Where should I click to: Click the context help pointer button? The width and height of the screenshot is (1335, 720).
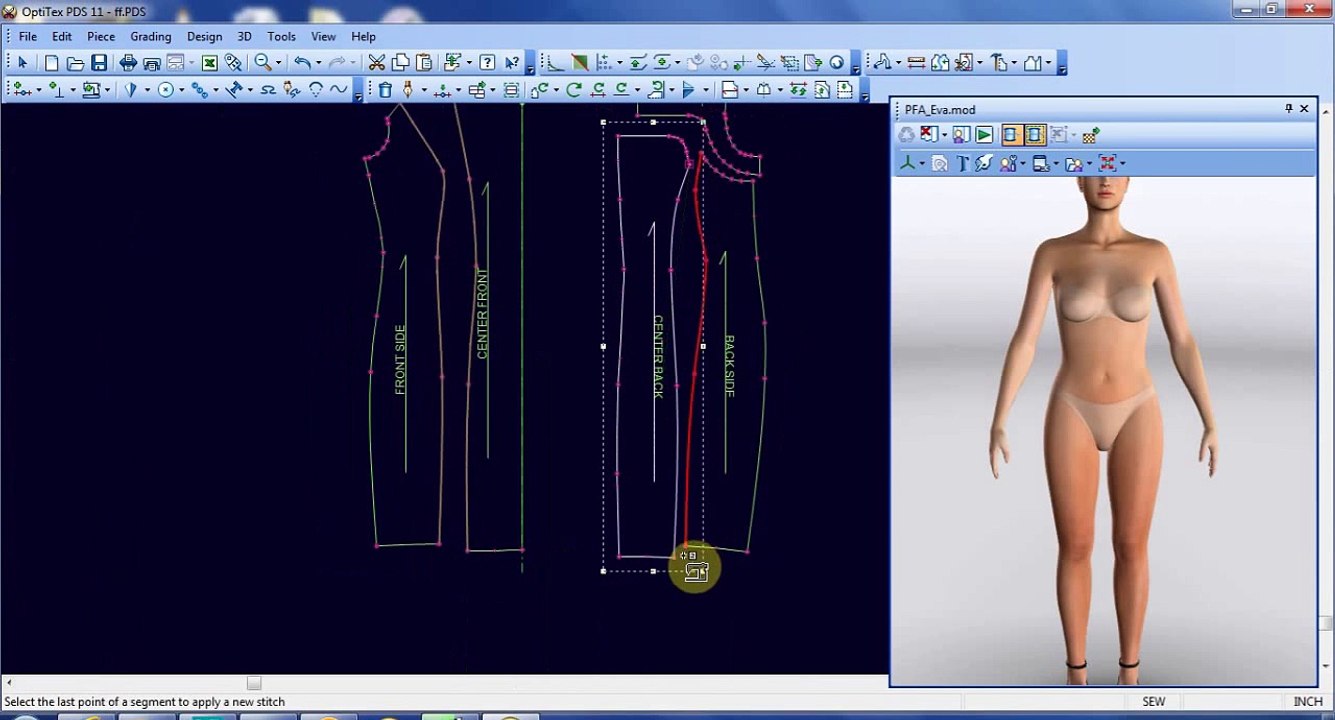point(512,63)
